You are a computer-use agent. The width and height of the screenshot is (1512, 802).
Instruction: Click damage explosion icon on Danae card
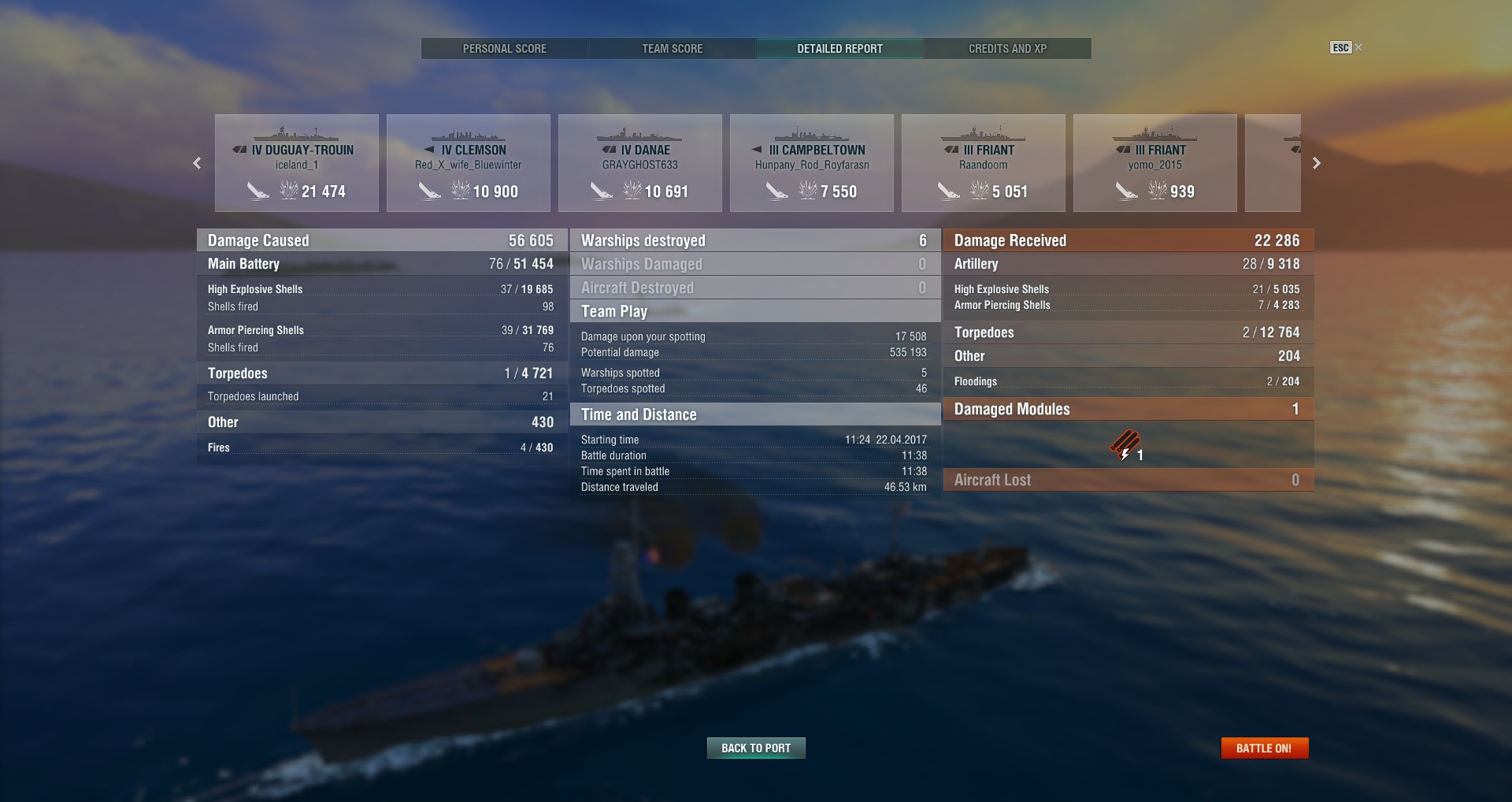pos(632,190)
